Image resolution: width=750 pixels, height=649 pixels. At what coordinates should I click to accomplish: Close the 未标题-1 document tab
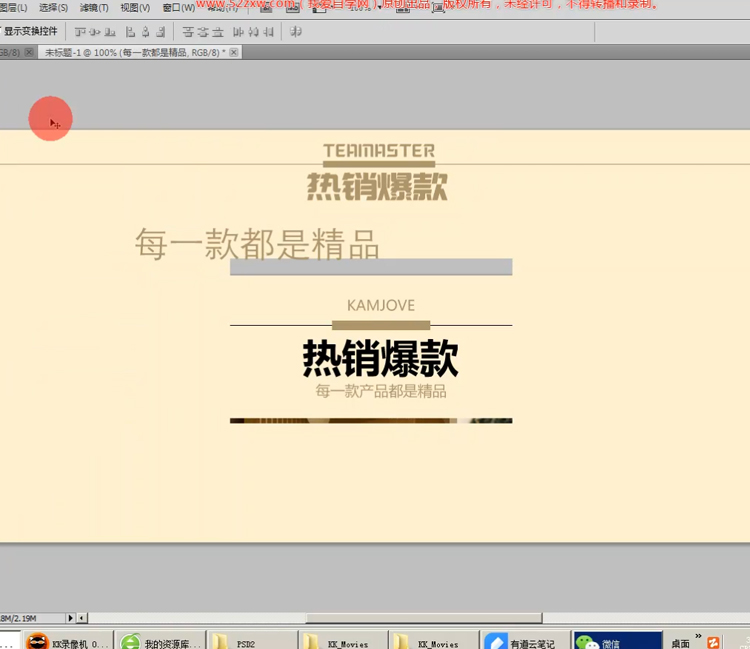point(233,52)
